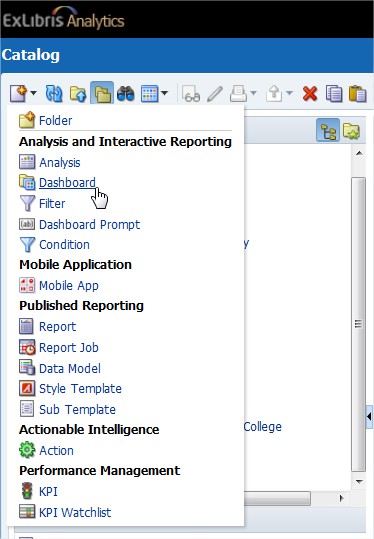Open the New dropdown arrow
Screen dimensions: 374x539
(x=33, y=93)
